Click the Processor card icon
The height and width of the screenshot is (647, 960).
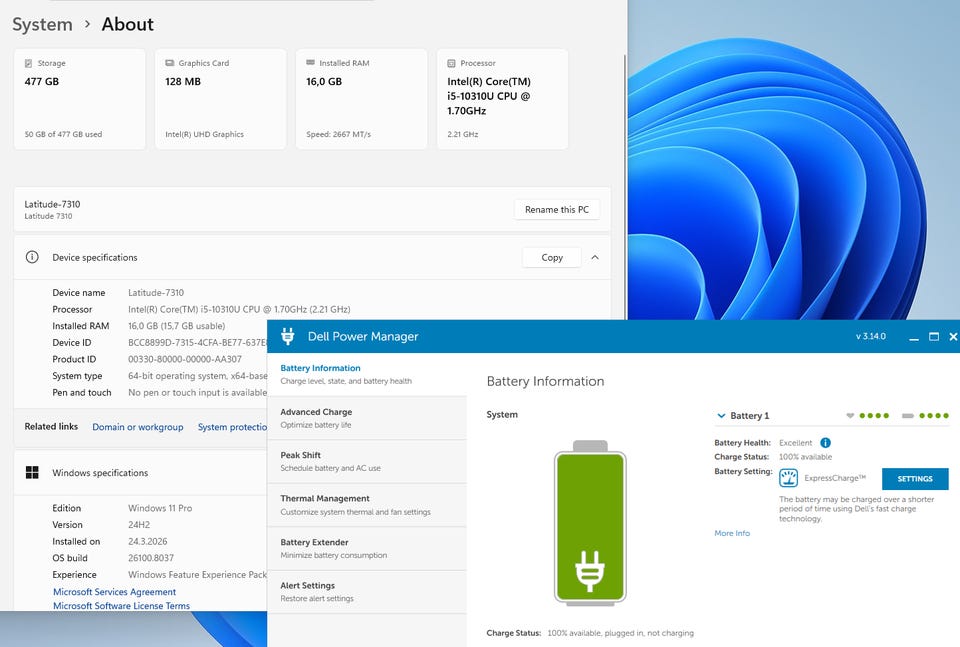[x=451, y=63]
